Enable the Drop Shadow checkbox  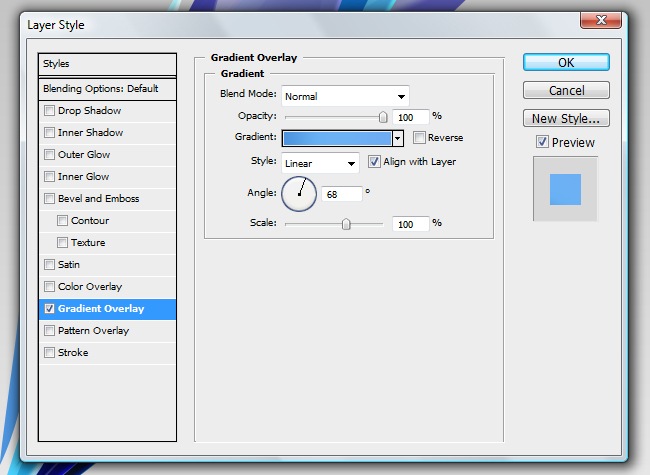[50, 111]
